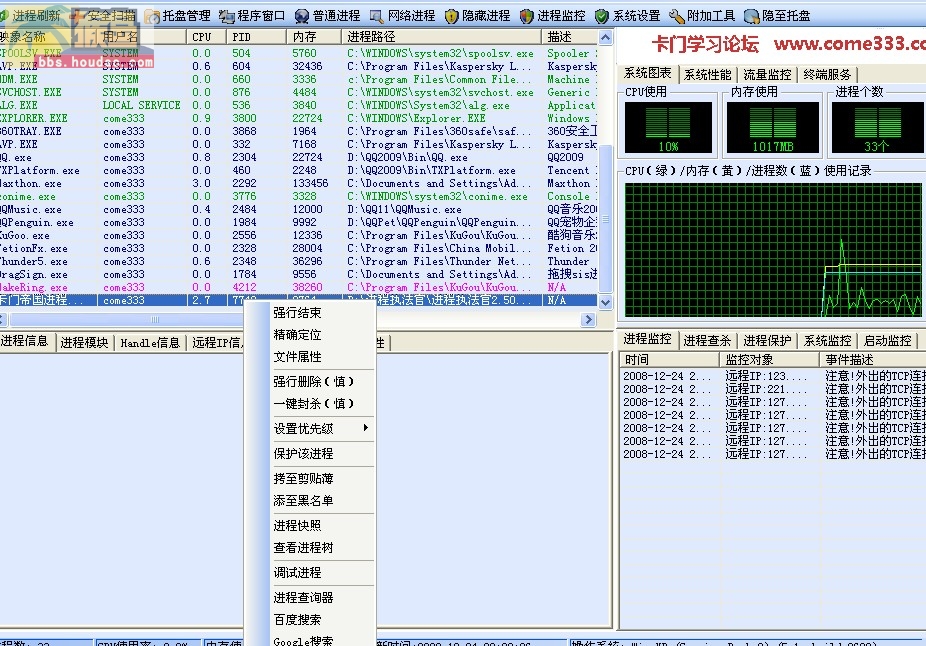Switch to the 进程信息 tab
926x646 pixels.
pyautogui.click(x=25, y=341)
